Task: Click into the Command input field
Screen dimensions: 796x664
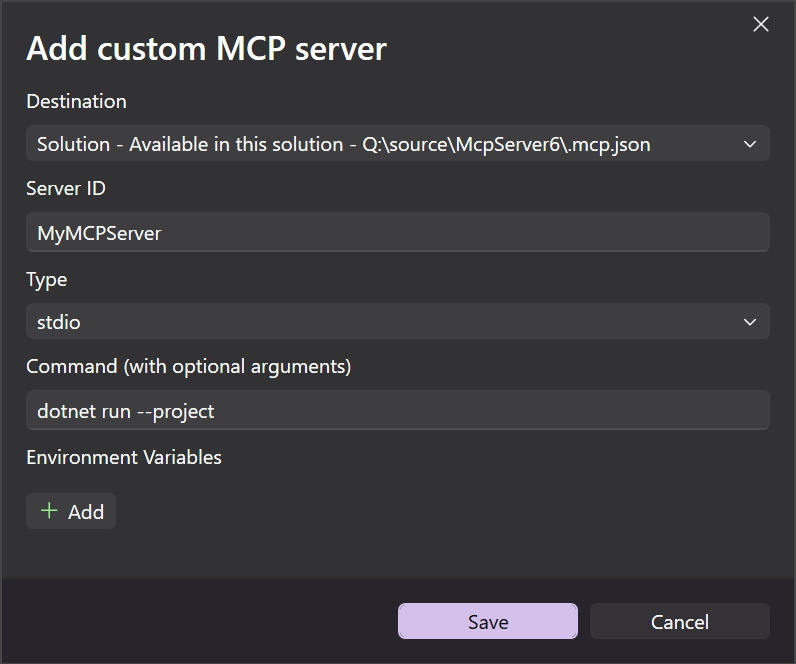Action: tap(397, 411)
